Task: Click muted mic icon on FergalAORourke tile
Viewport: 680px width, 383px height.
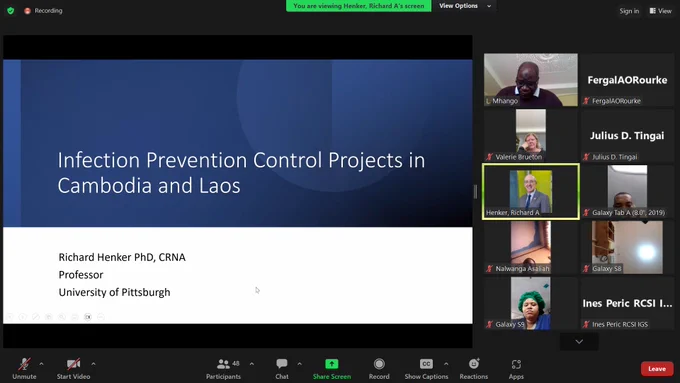Action: 586,101
